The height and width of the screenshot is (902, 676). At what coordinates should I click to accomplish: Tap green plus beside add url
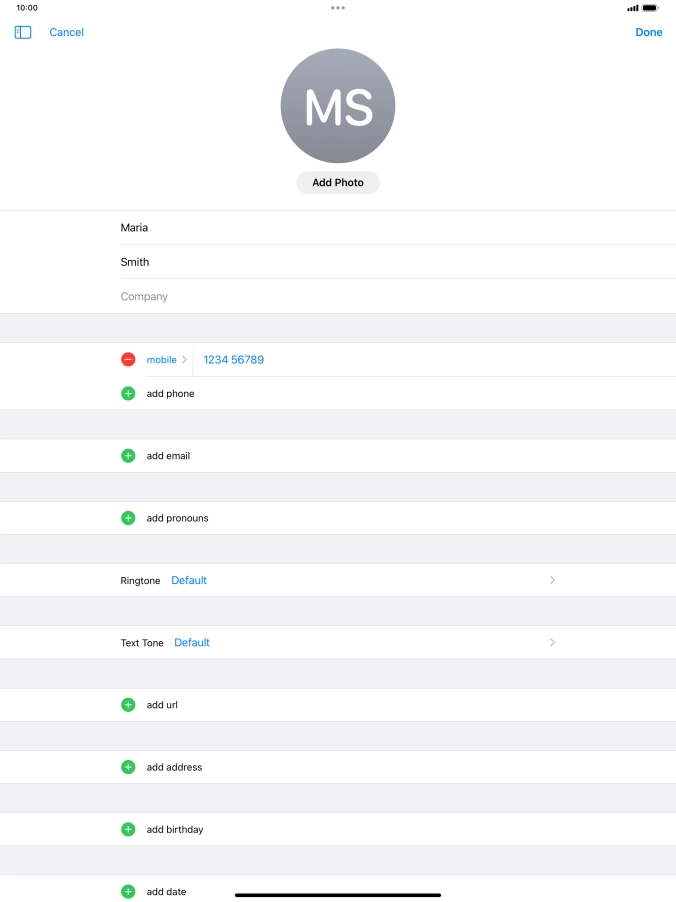click(128, 705)
